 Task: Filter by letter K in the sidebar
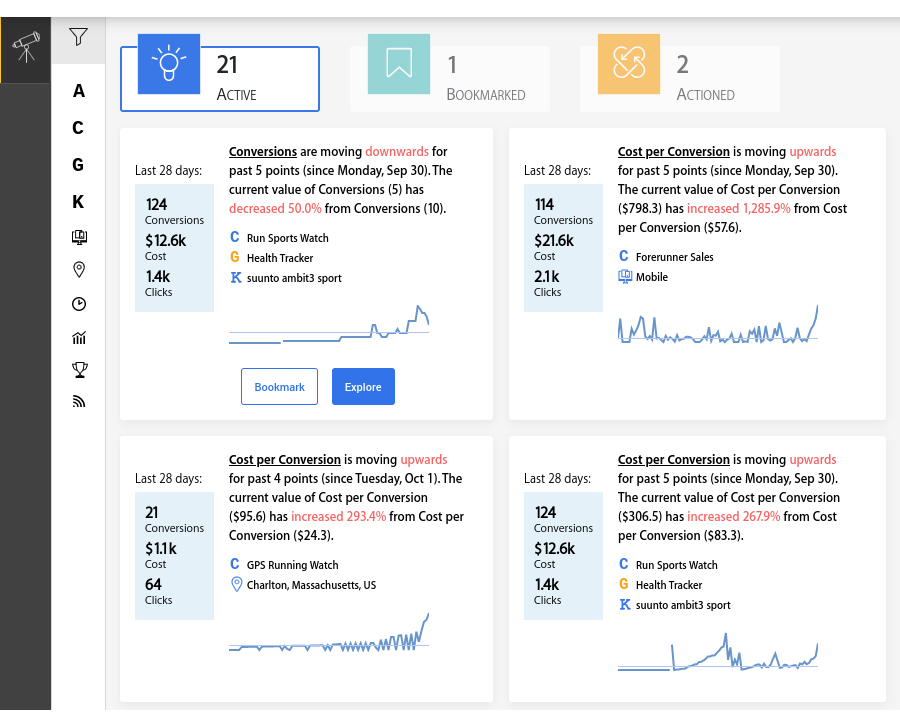[x=78, y=201]
